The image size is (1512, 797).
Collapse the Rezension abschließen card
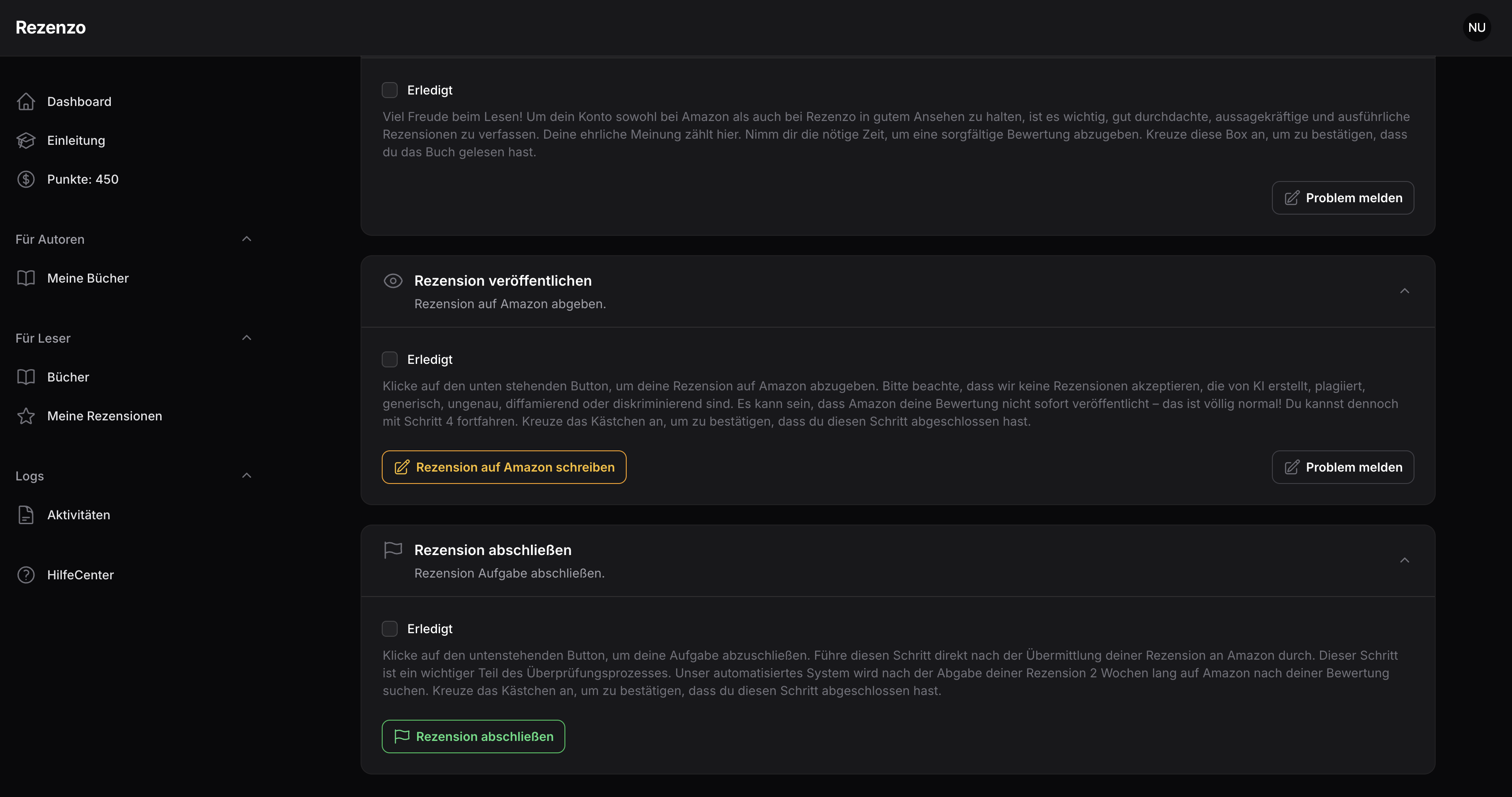1405,560
